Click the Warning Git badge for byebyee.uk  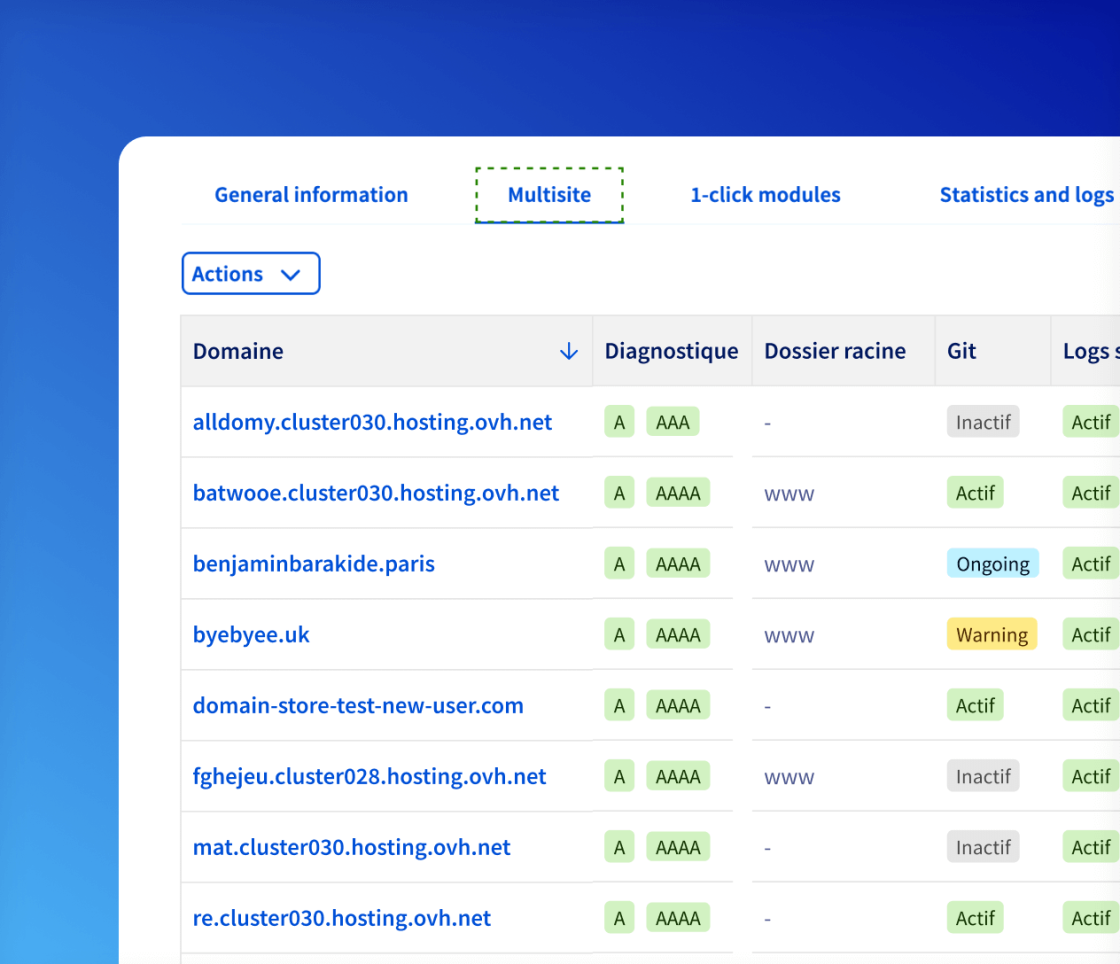991,635
